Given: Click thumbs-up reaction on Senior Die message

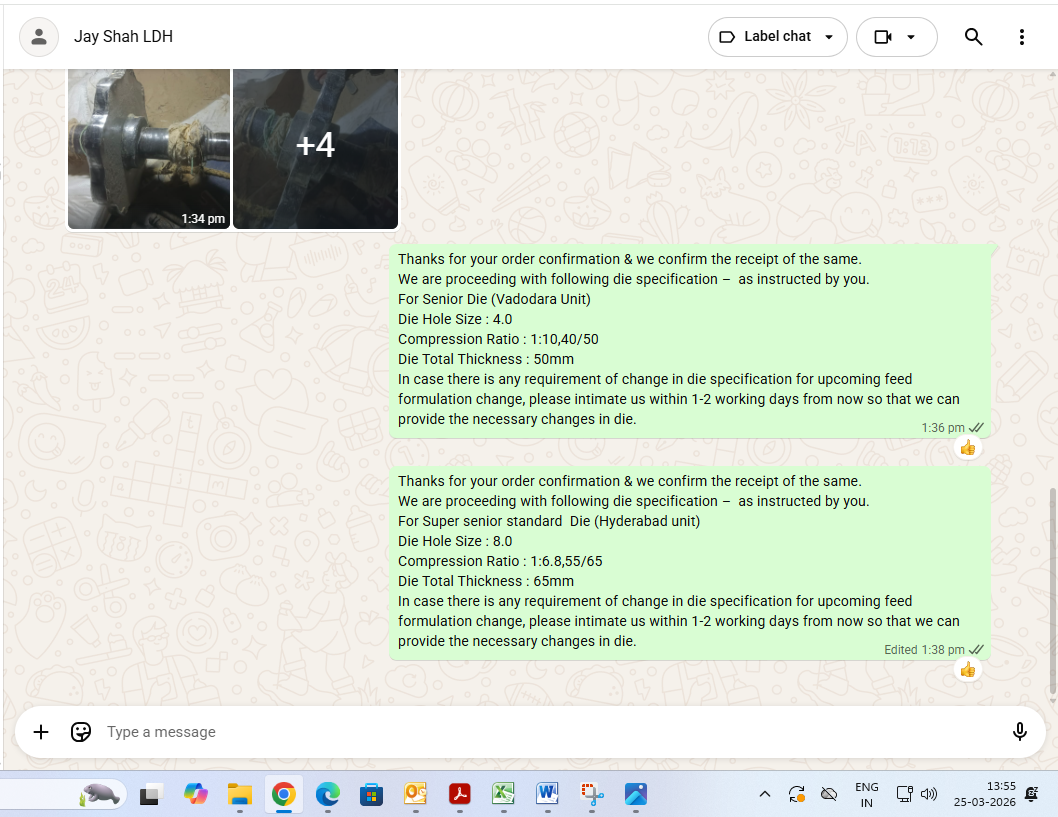Looking at the screenshot, I should (967, 448).
